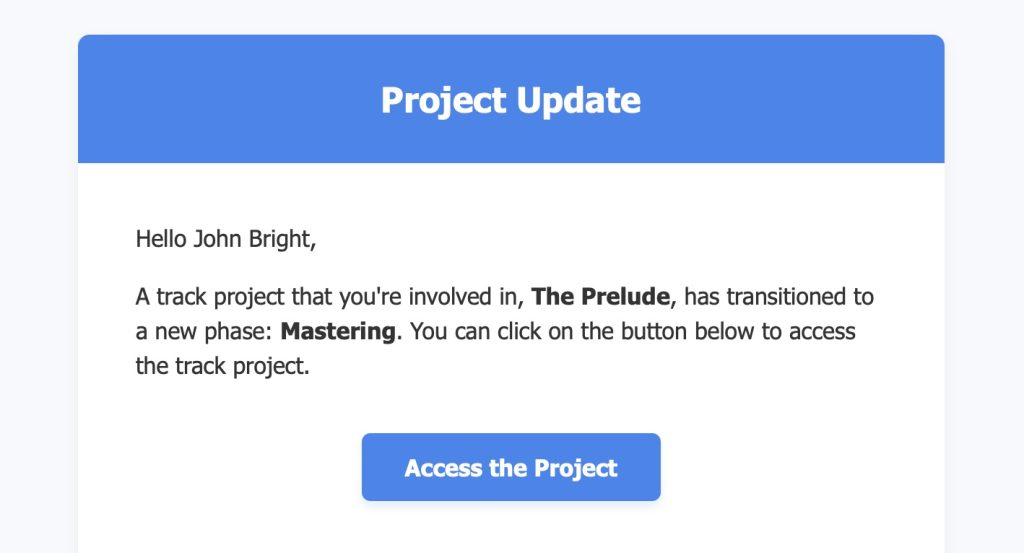Click the phrase "a new phase:"

click(204, 332)
